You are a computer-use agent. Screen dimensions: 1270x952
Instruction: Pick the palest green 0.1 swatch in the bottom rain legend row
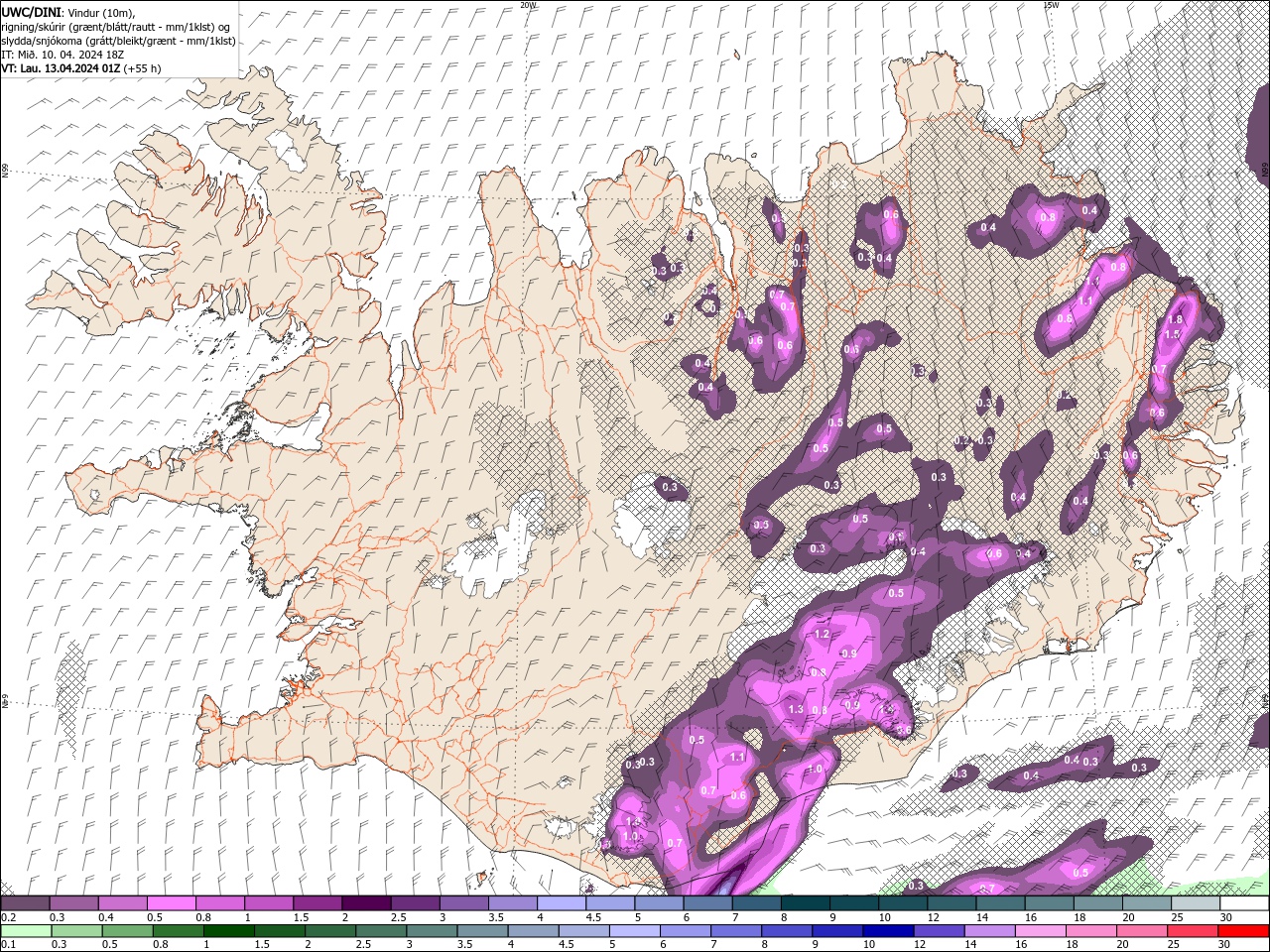(26, 931)
